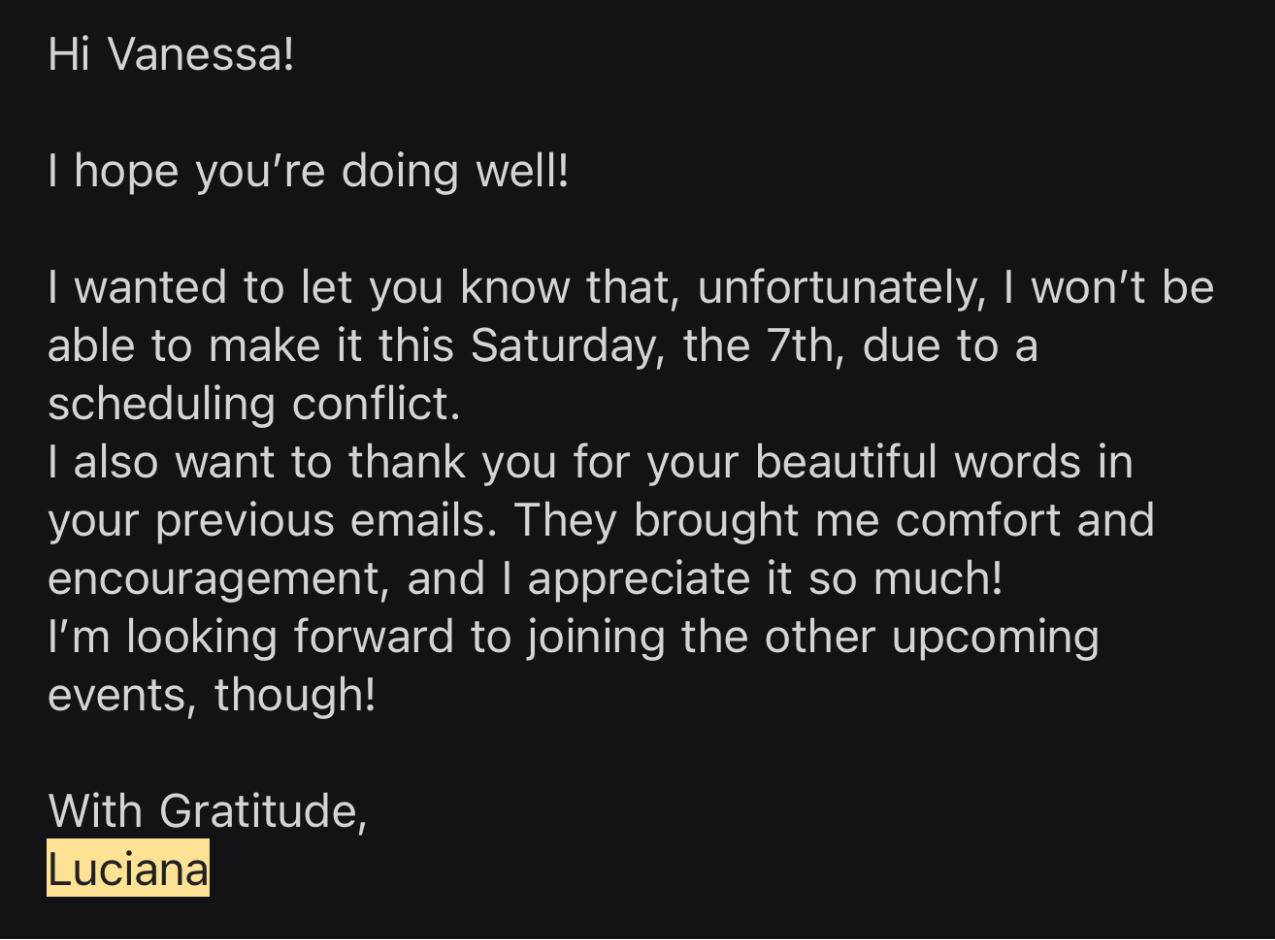
Task: Click the highlighted name Luciana
Action: 128,869
